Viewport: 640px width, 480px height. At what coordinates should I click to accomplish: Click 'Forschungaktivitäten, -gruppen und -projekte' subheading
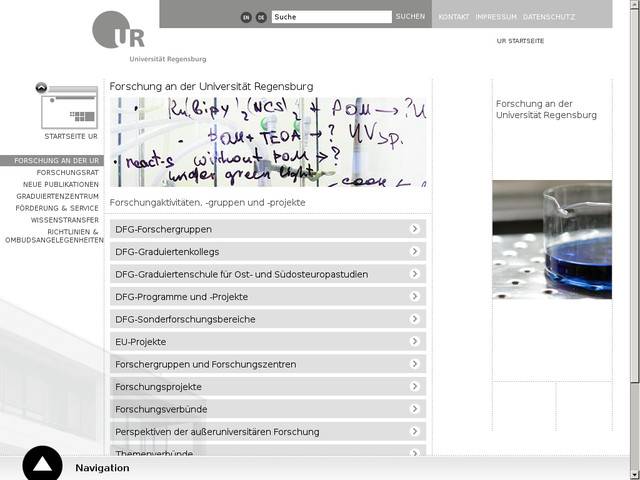coord(207,202)
